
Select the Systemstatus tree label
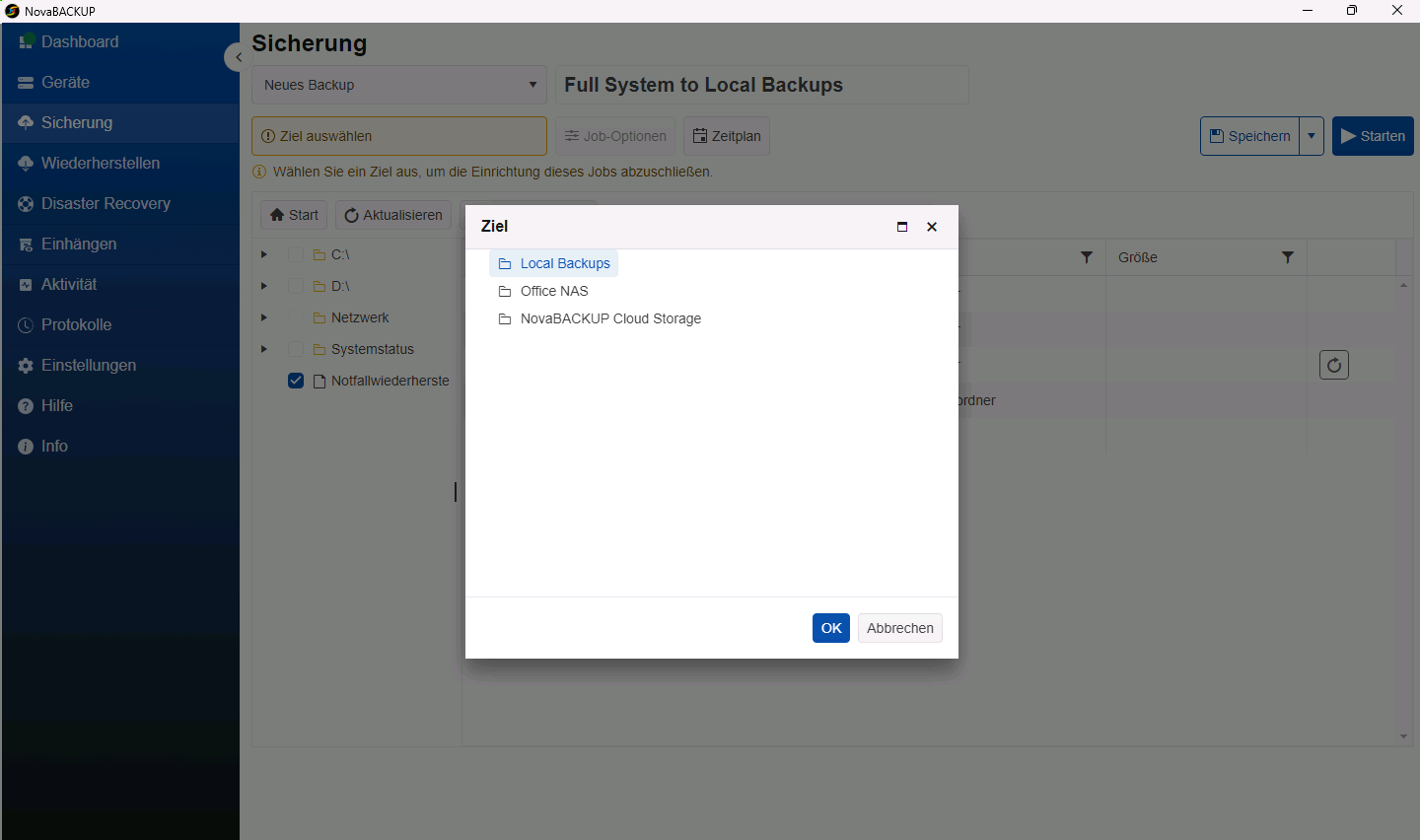pyautogui.click(x=373, y=349)
